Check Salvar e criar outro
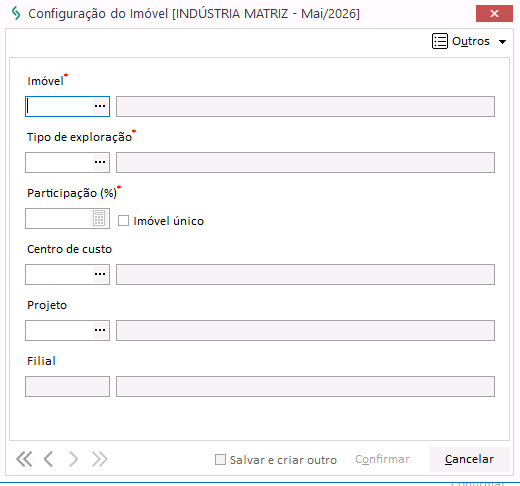Image resolution: width=520 pixels, height=486 pixels. coord(220,460)
